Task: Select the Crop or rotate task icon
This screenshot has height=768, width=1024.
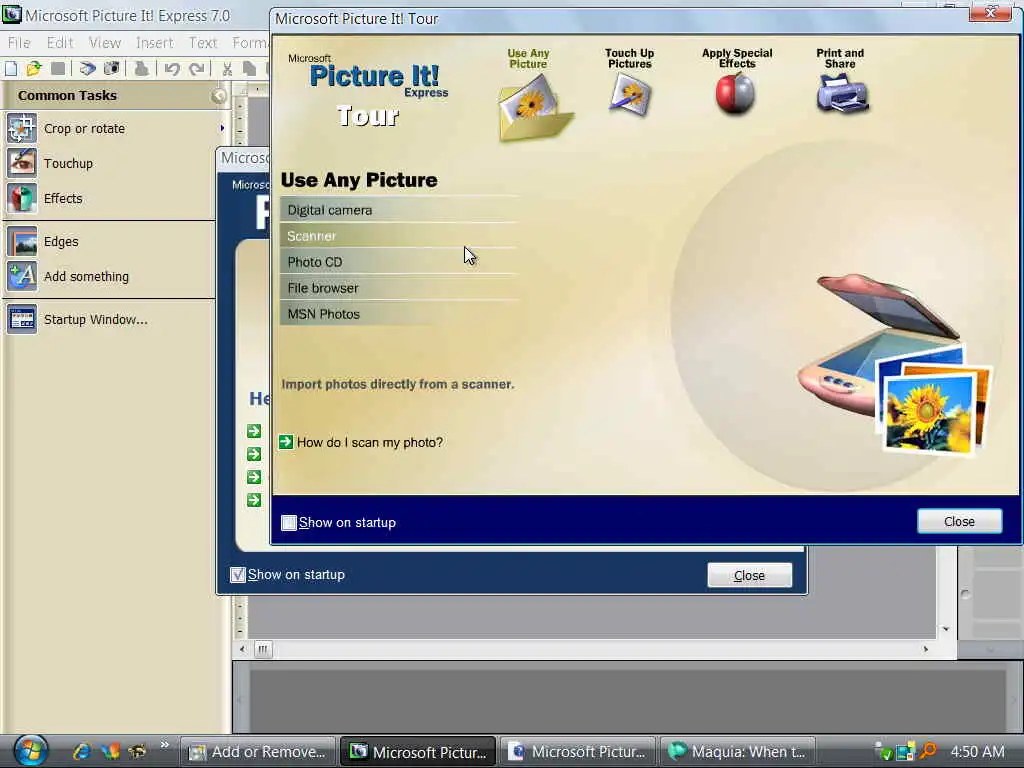Action: (22, 128)
